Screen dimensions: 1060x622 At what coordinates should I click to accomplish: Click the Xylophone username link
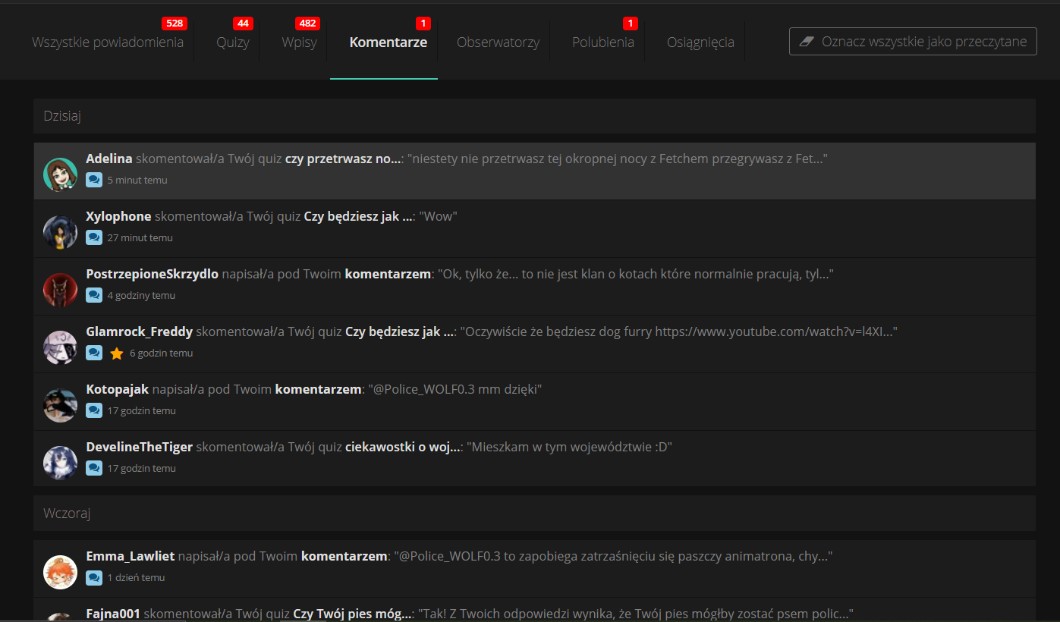118,216
